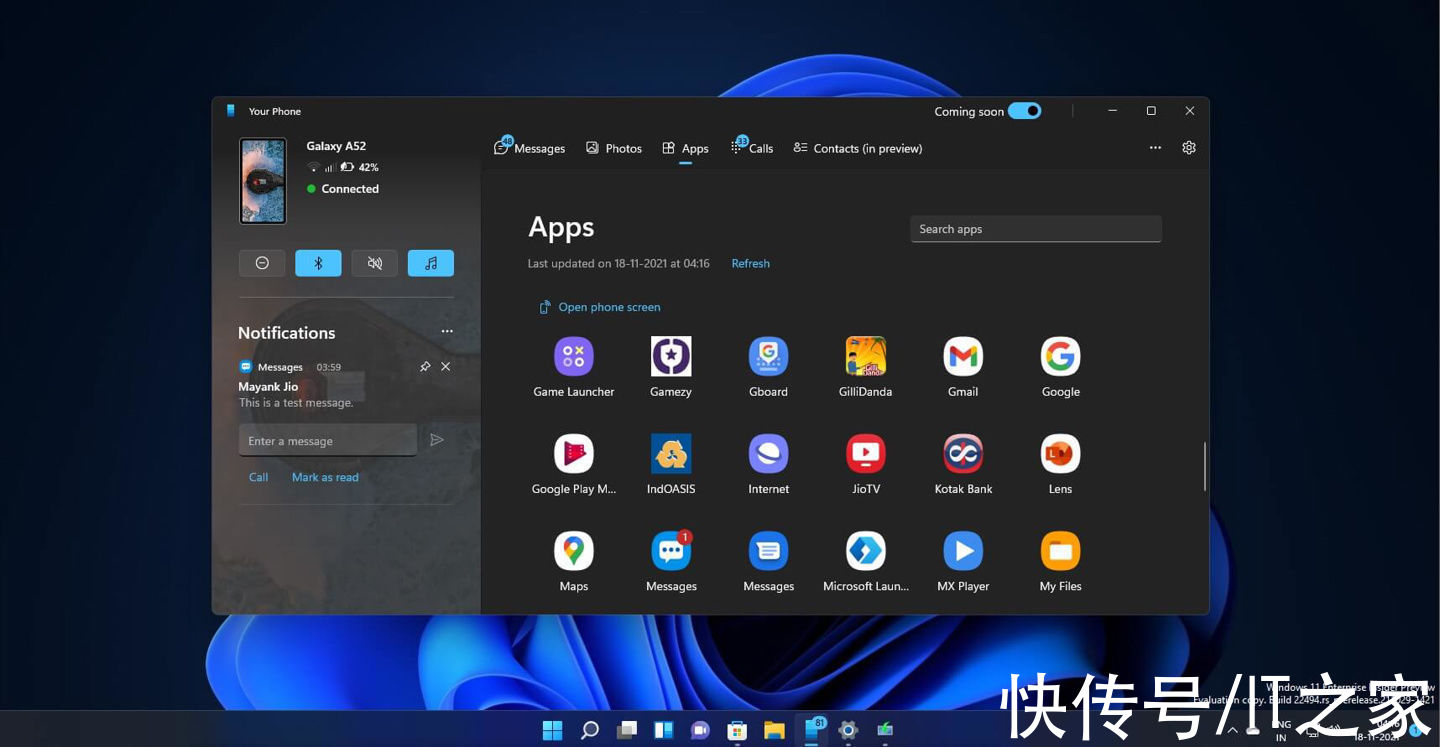The width and height of the screenshot is (1440, 747).
Task: Toggle phone Bluetooth button
Action: pyautogui.click(x=318, y=263)
